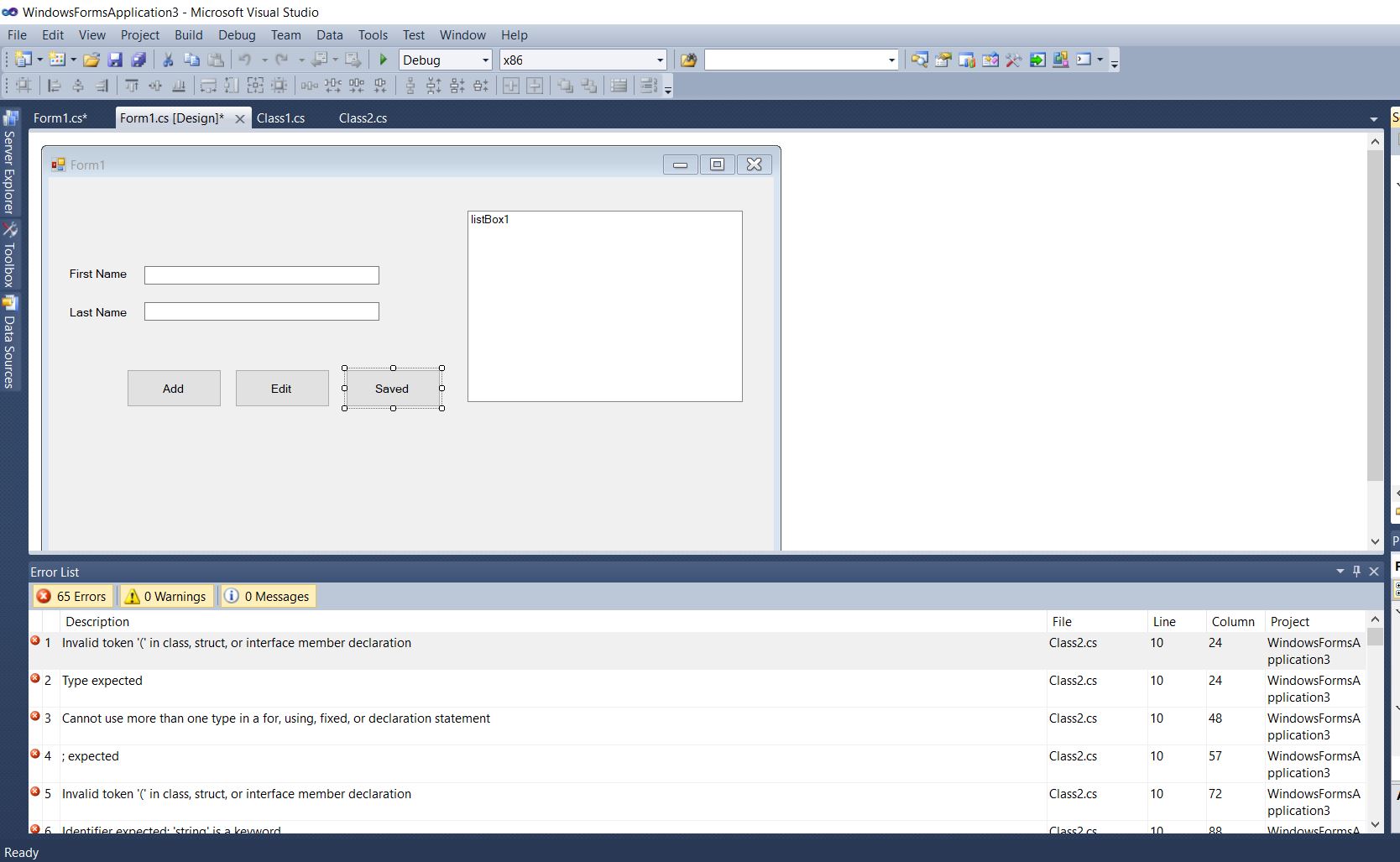Click the Add New Item toolbar icon

pyautogui.click(x=57, y=60)
